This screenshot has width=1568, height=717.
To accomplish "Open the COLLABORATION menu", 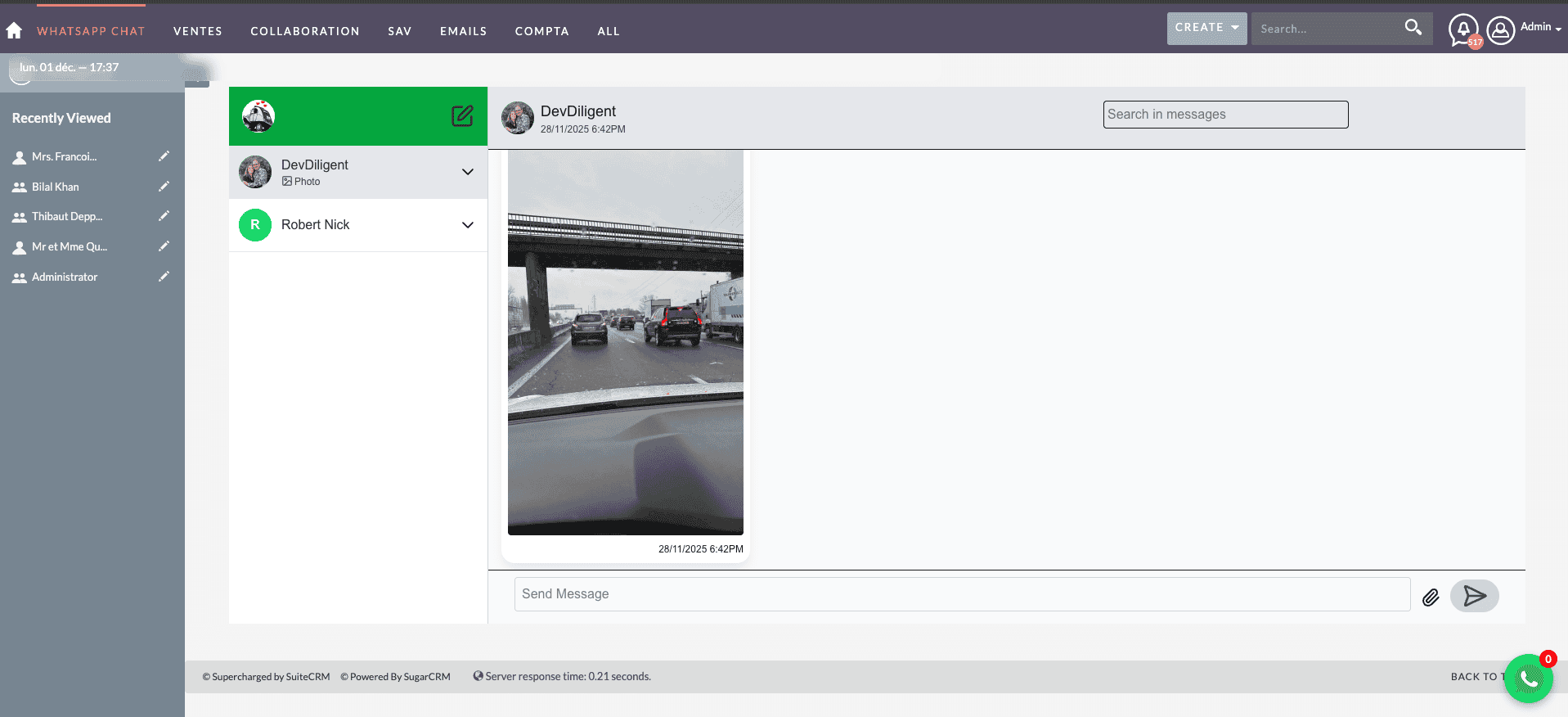I will [x=305, y=31].
